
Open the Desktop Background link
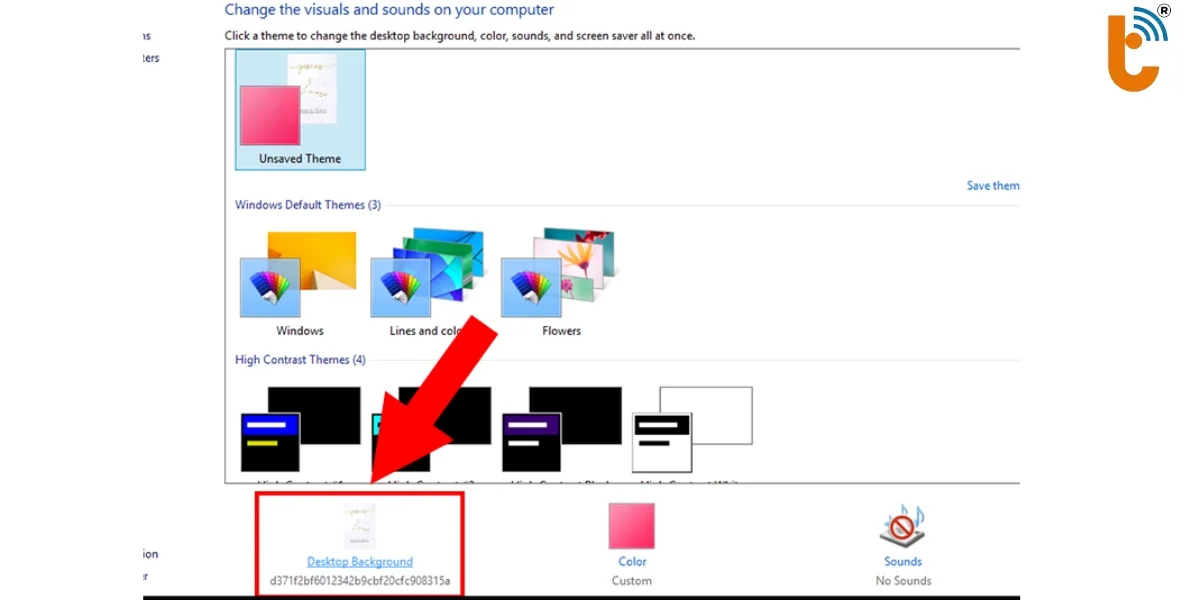point(360,562)
